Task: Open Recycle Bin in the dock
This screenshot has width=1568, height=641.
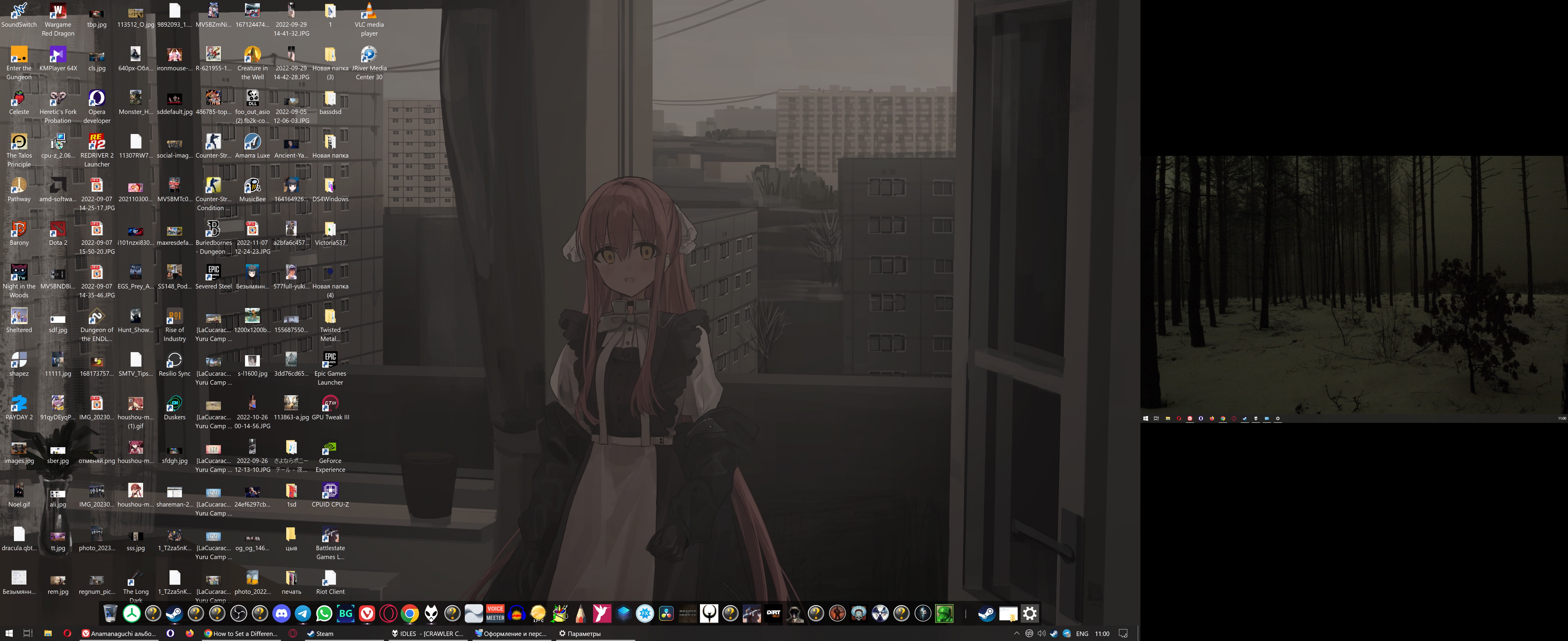Action: 110,614
